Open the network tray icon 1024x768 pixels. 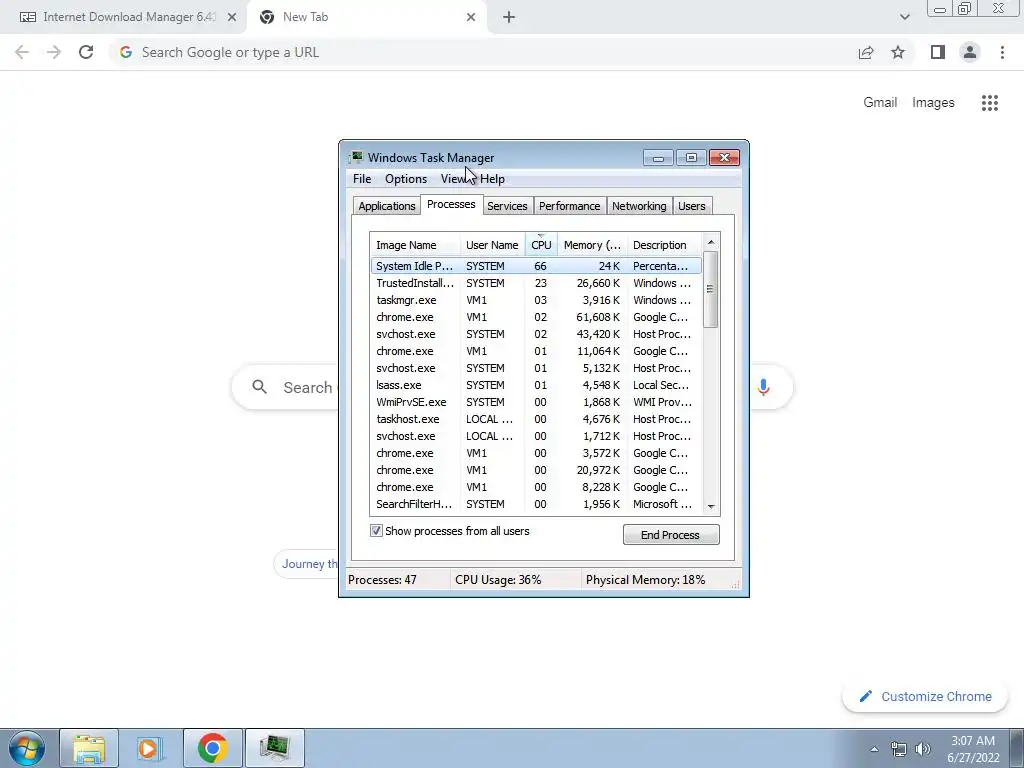click(x=899, y=749)
